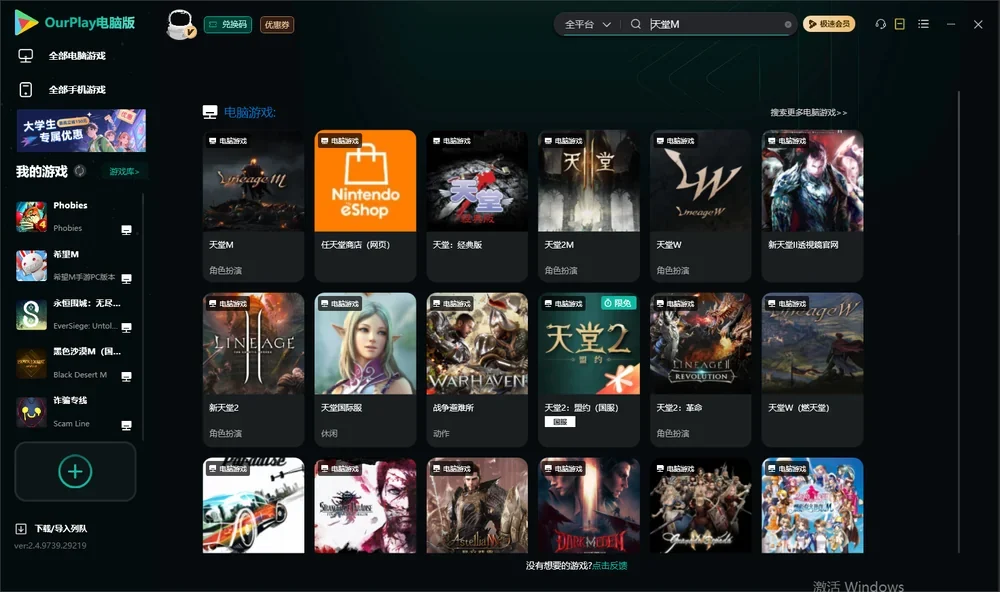
Task: Open the 天堂2: 盟约 (国服) card
Action: coord(589,369)
